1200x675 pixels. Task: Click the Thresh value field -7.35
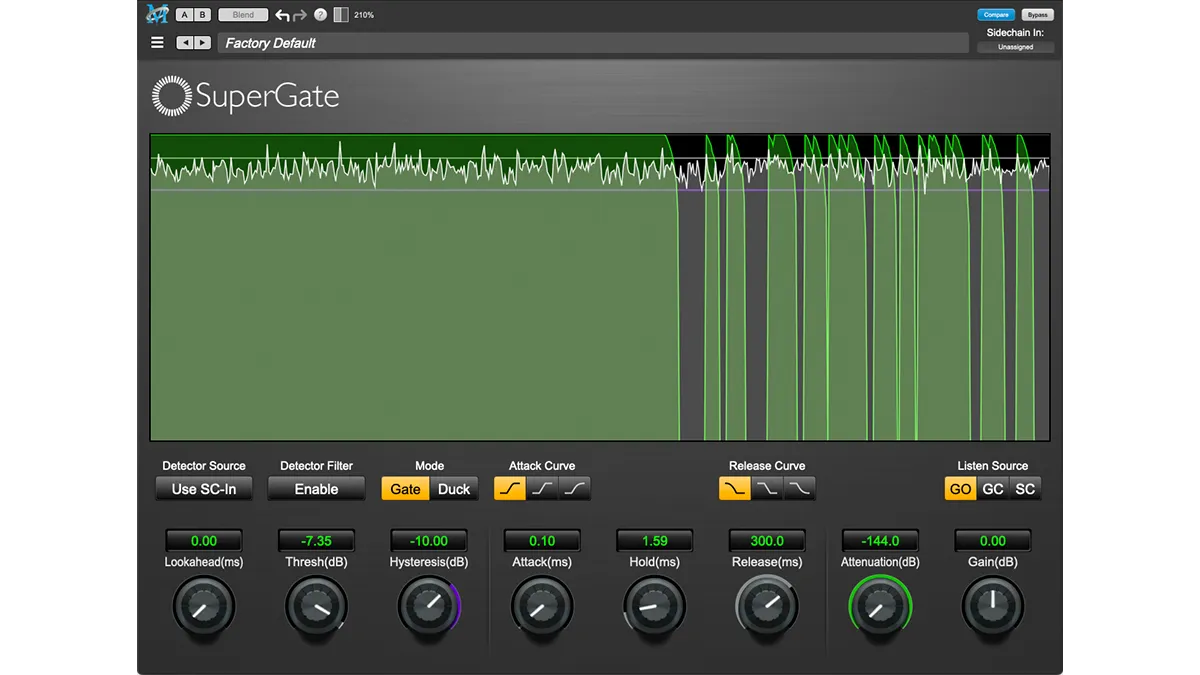[x=316, y=541]
